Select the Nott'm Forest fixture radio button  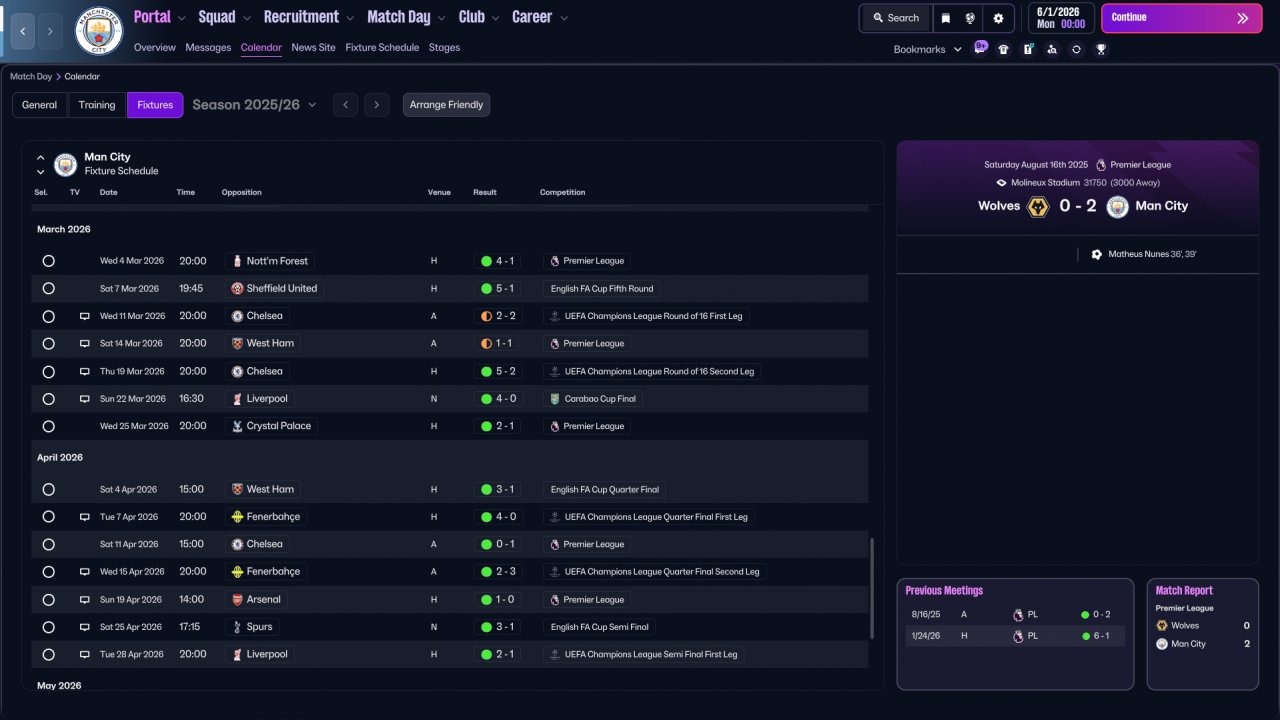tap(48, 261)
